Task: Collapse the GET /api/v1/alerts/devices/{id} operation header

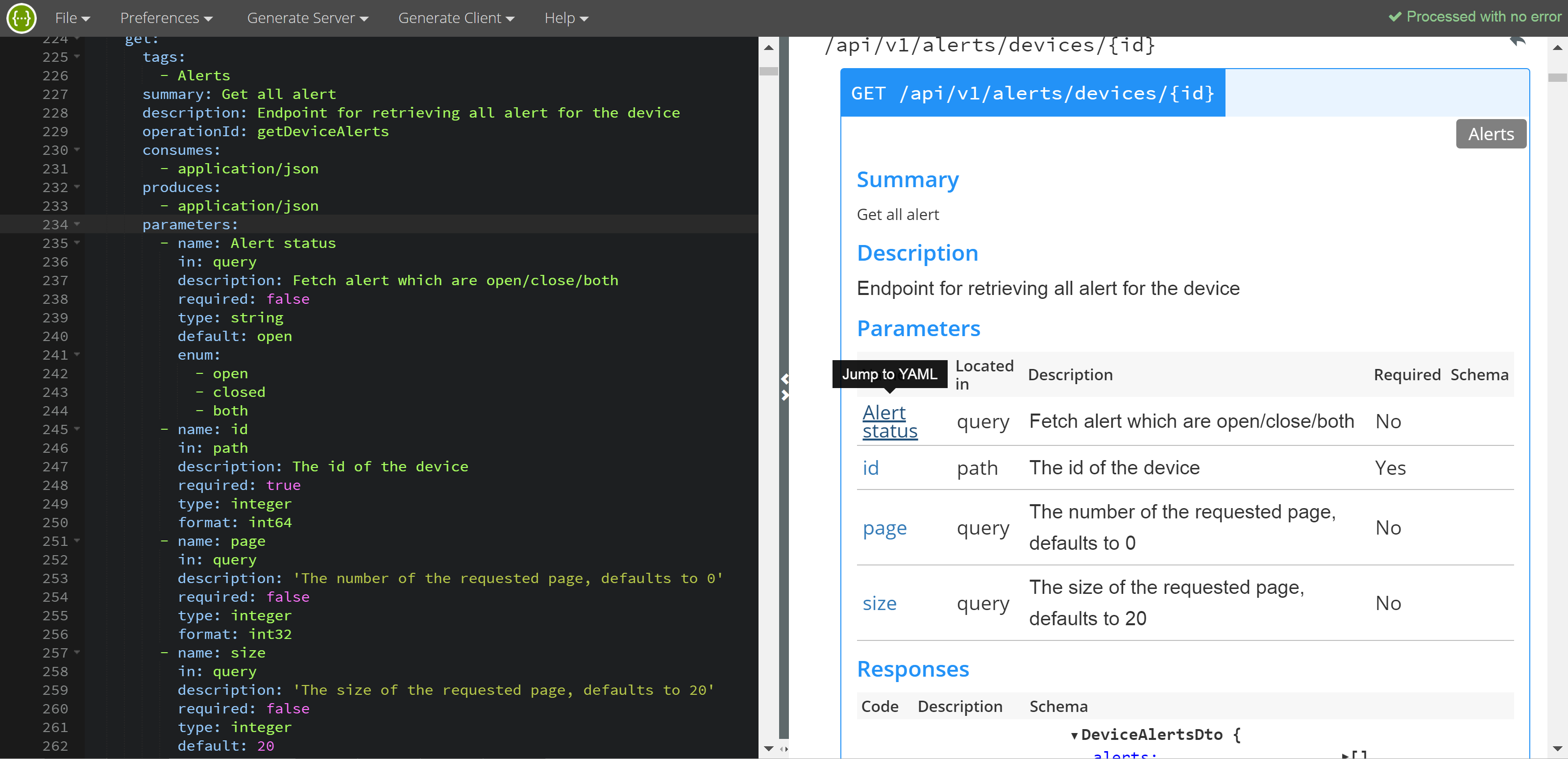Action: (1032, 93)
